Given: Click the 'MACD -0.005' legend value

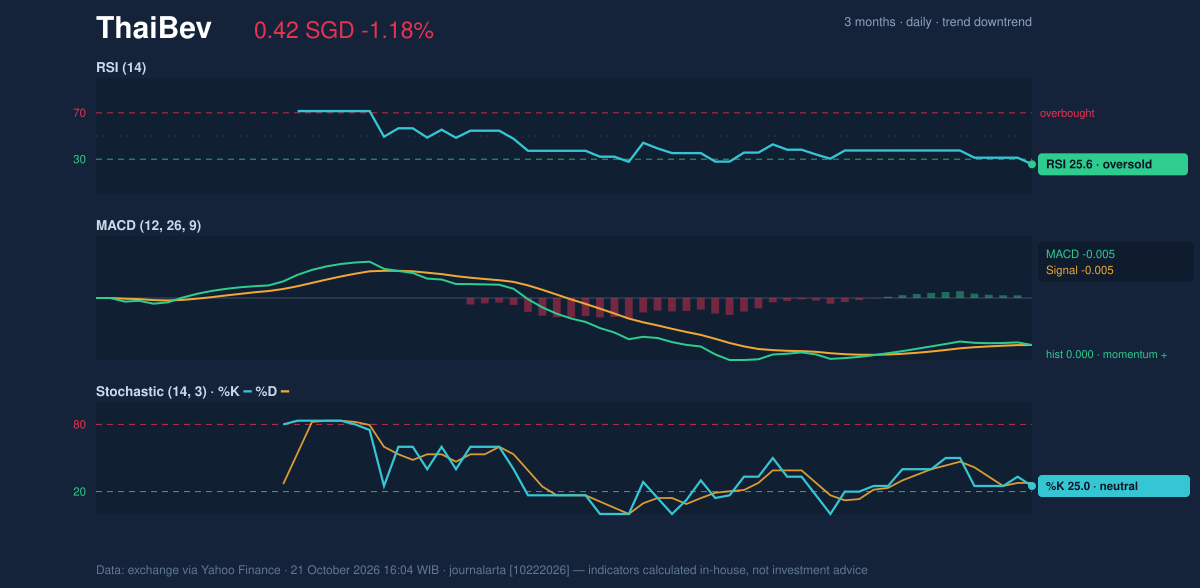Looking at the screenshot, I should coord(1080,254).
